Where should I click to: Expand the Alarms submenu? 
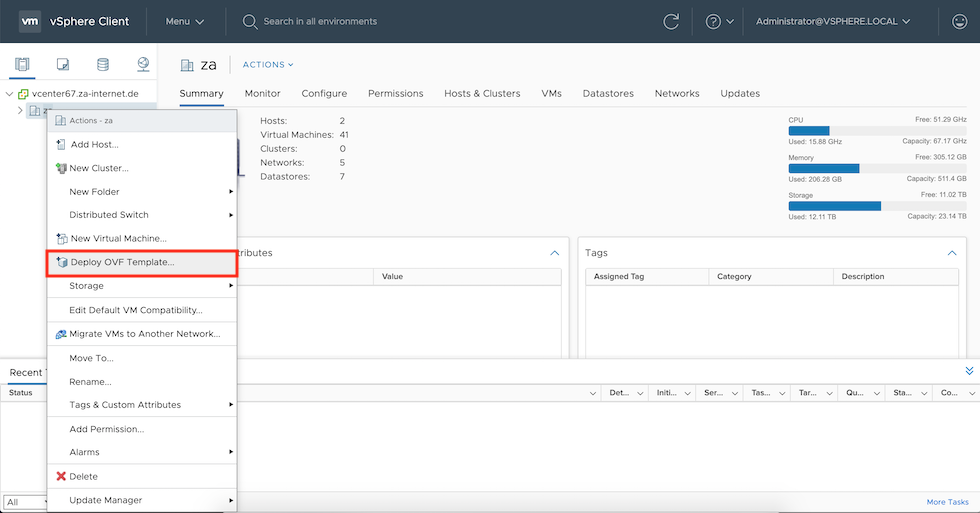click(142, 452)
